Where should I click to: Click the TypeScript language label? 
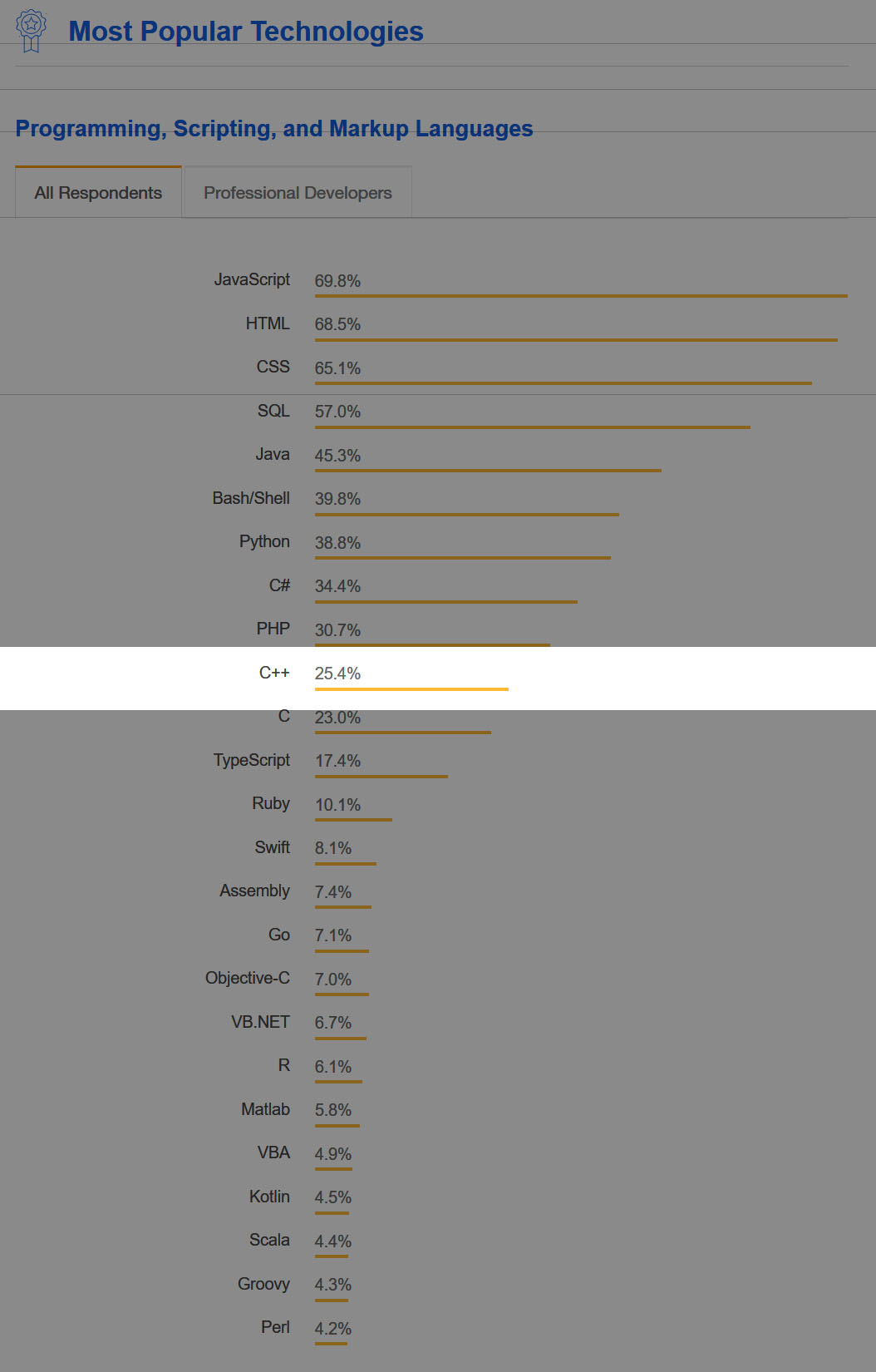[252, 760]
